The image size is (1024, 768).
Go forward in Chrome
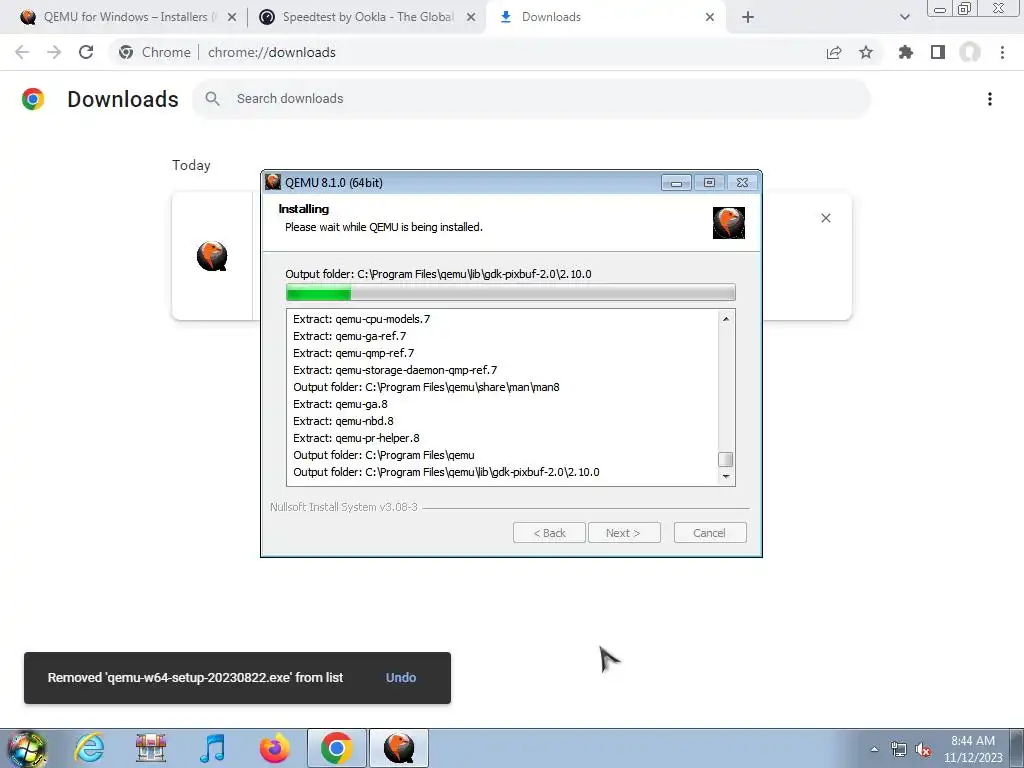[54, 52]
